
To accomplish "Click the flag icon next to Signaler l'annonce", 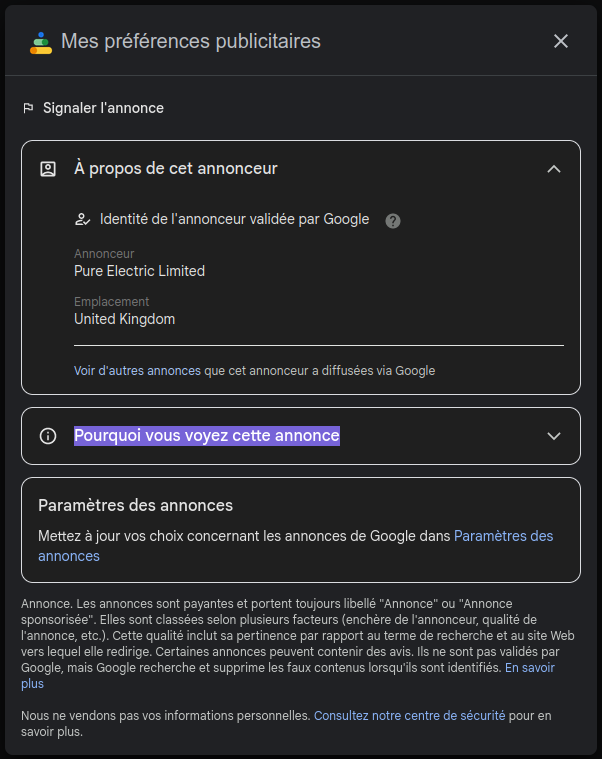I will [29, 108].
